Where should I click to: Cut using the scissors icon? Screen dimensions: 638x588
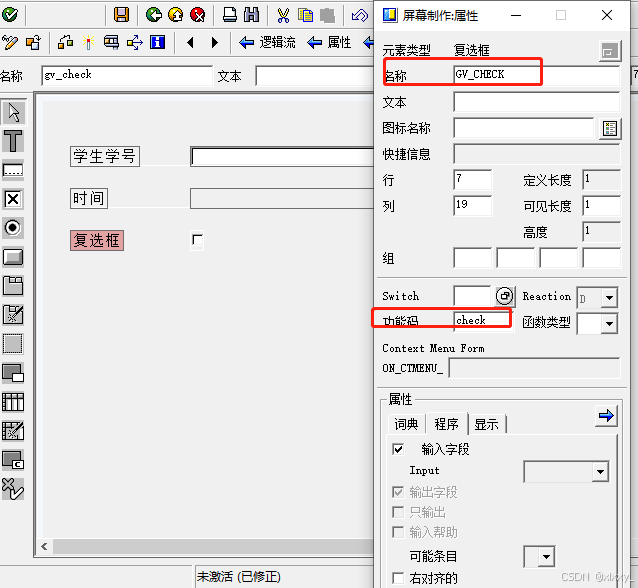[283, 15]
